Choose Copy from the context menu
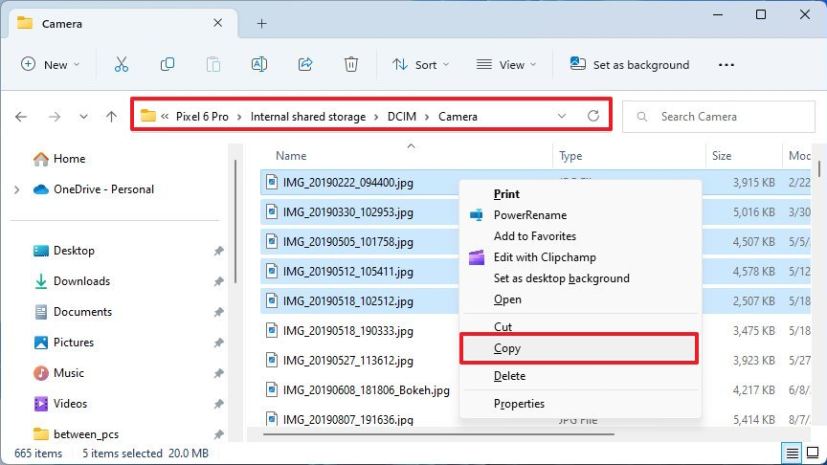Screen dimensions: 827x465 507,349
